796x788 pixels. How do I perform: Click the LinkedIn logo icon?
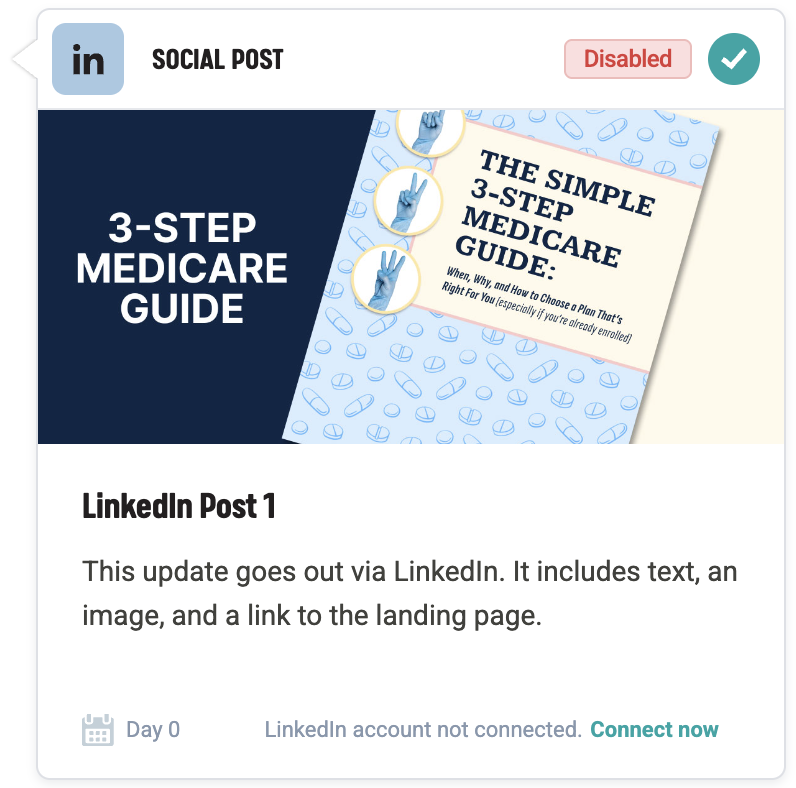tap(88, 60)
